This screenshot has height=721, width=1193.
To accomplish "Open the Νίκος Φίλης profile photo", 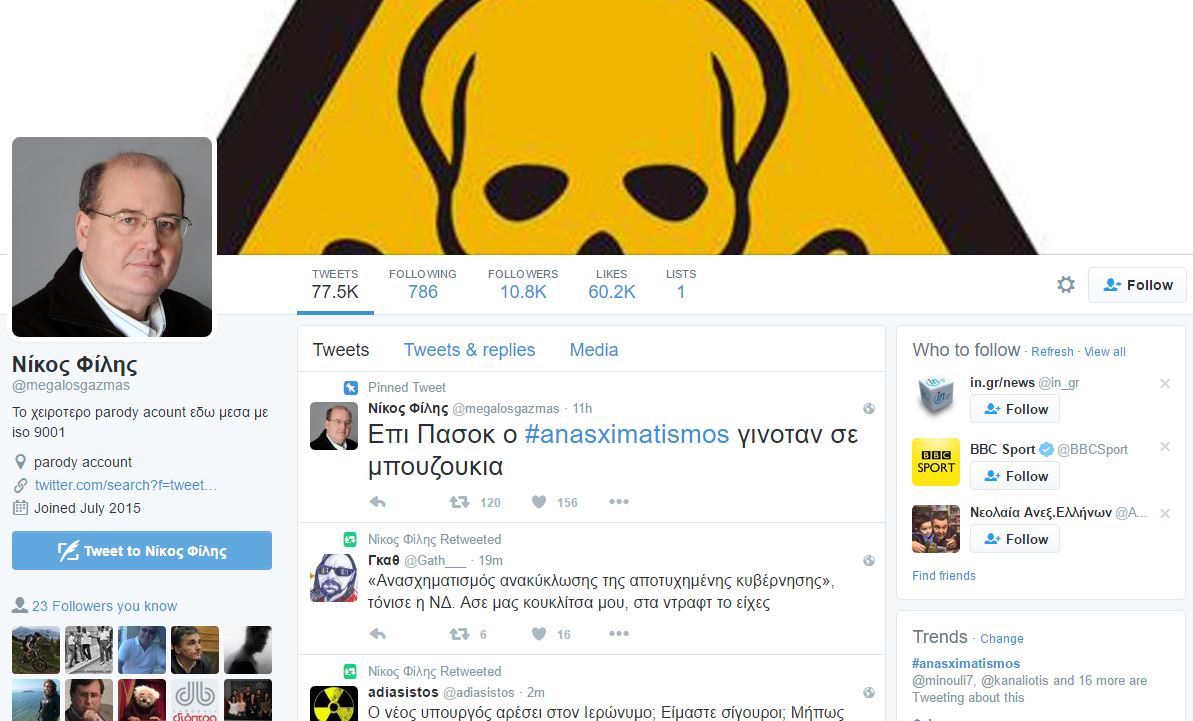I will [x=112, y=237].
